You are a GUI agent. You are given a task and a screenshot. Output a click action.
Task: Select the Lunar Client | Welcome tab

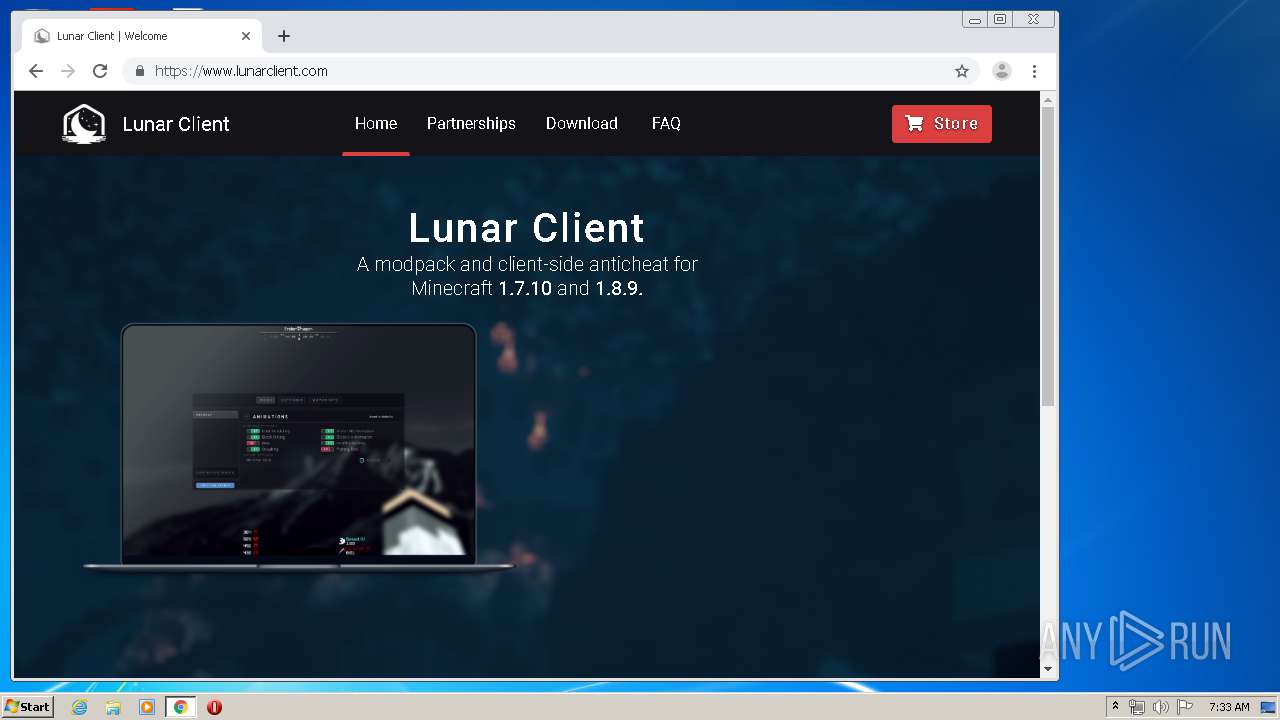141,36
